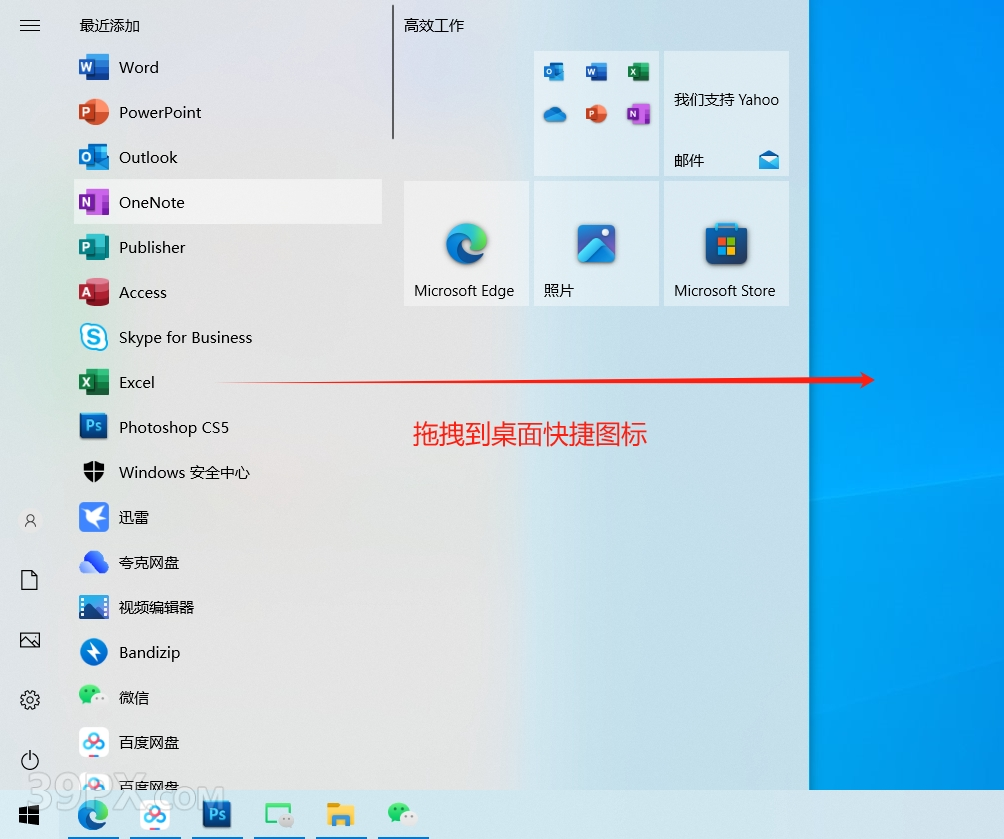Click Excel icon in the Office tile folder

(638, 72)
